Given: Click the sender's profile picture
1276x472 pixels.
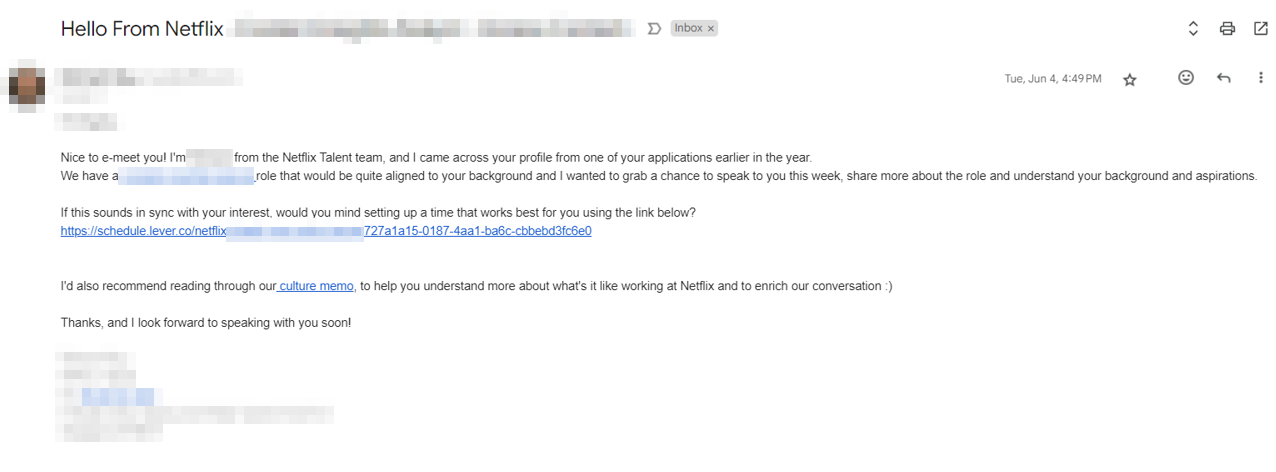Looking at the screenshot, I should pyautogui.click(x=27, y=84).
